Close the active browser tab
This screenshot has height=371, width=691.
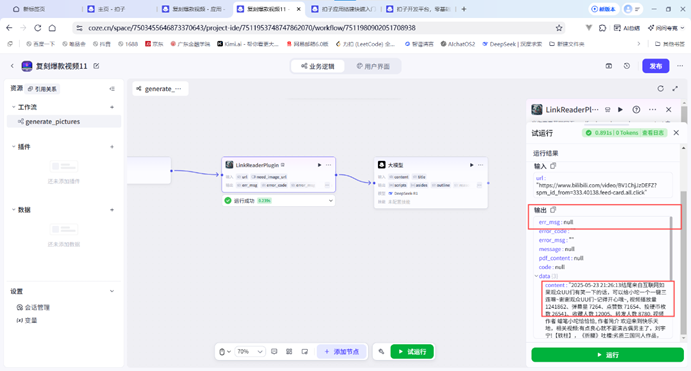(x=298, y=9)
